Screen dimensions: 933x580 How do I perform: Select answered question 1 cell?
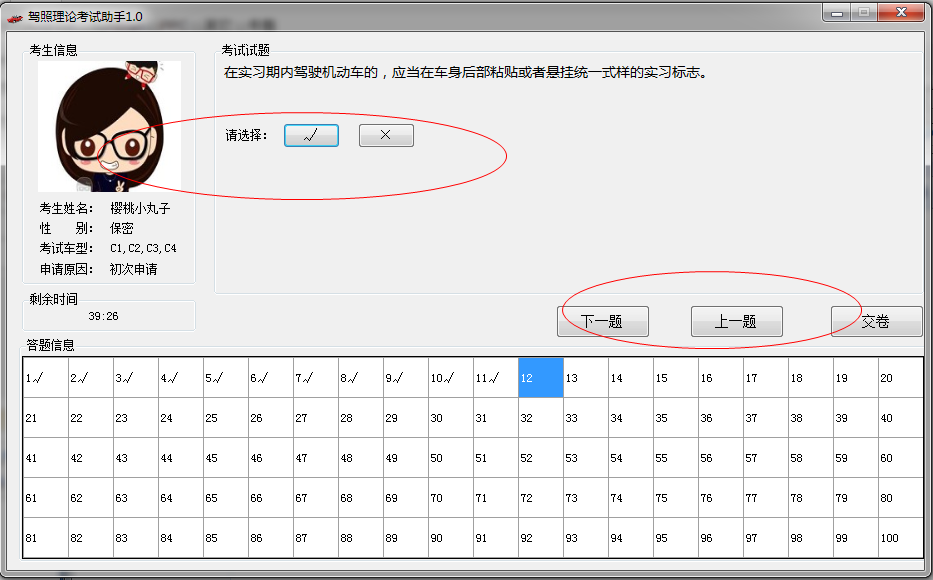tap(46, 378)
